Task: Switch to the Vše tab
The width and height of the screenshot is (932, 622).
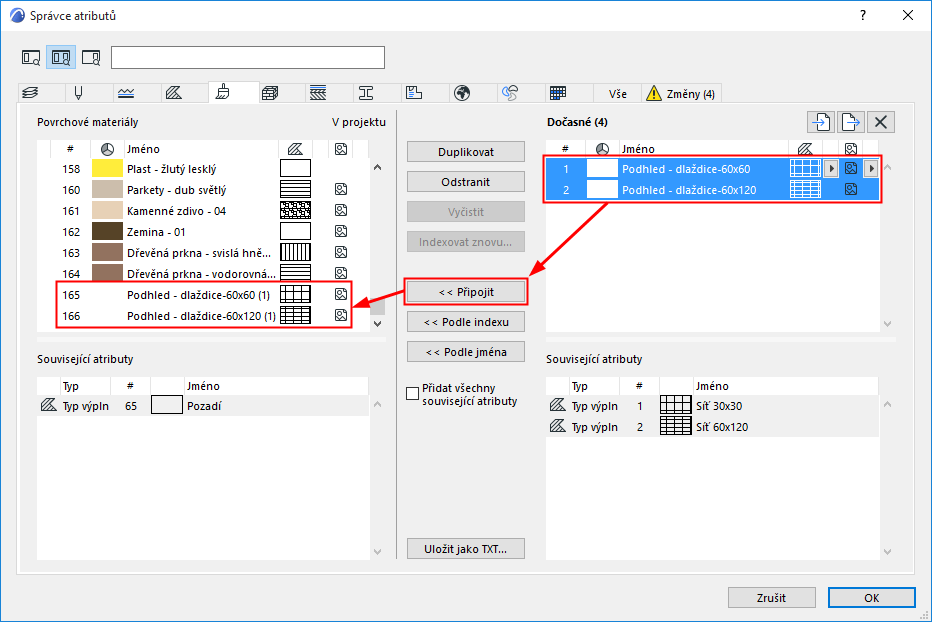Action: 618,93
